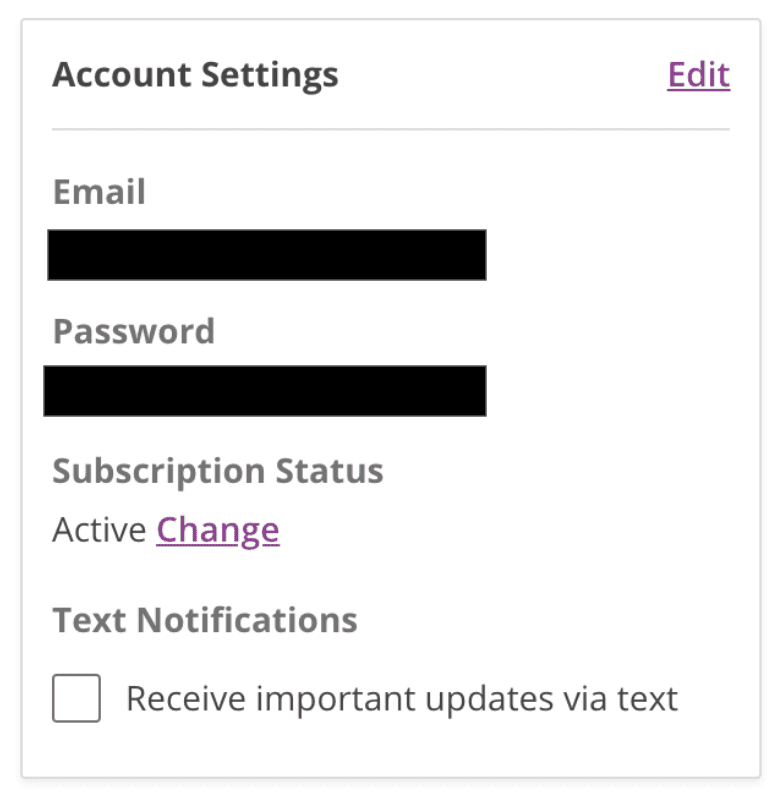
Task: Open the Edit link for Account Settings
Action: click(699, 75)
